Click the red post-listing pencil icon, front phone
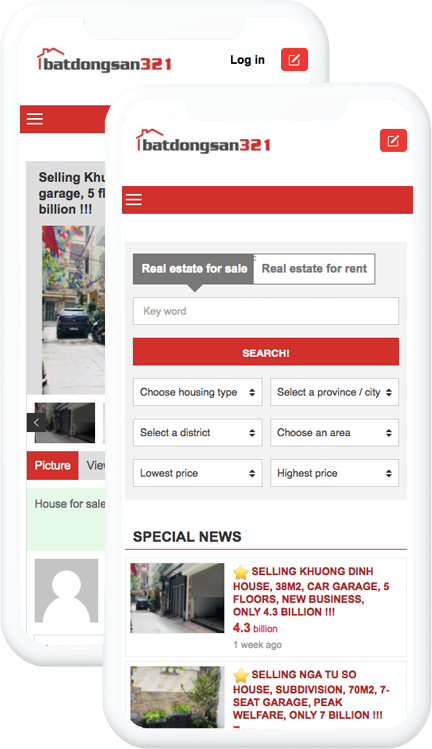Viewport: 432px width, 749px height. [x=393, y=140]
